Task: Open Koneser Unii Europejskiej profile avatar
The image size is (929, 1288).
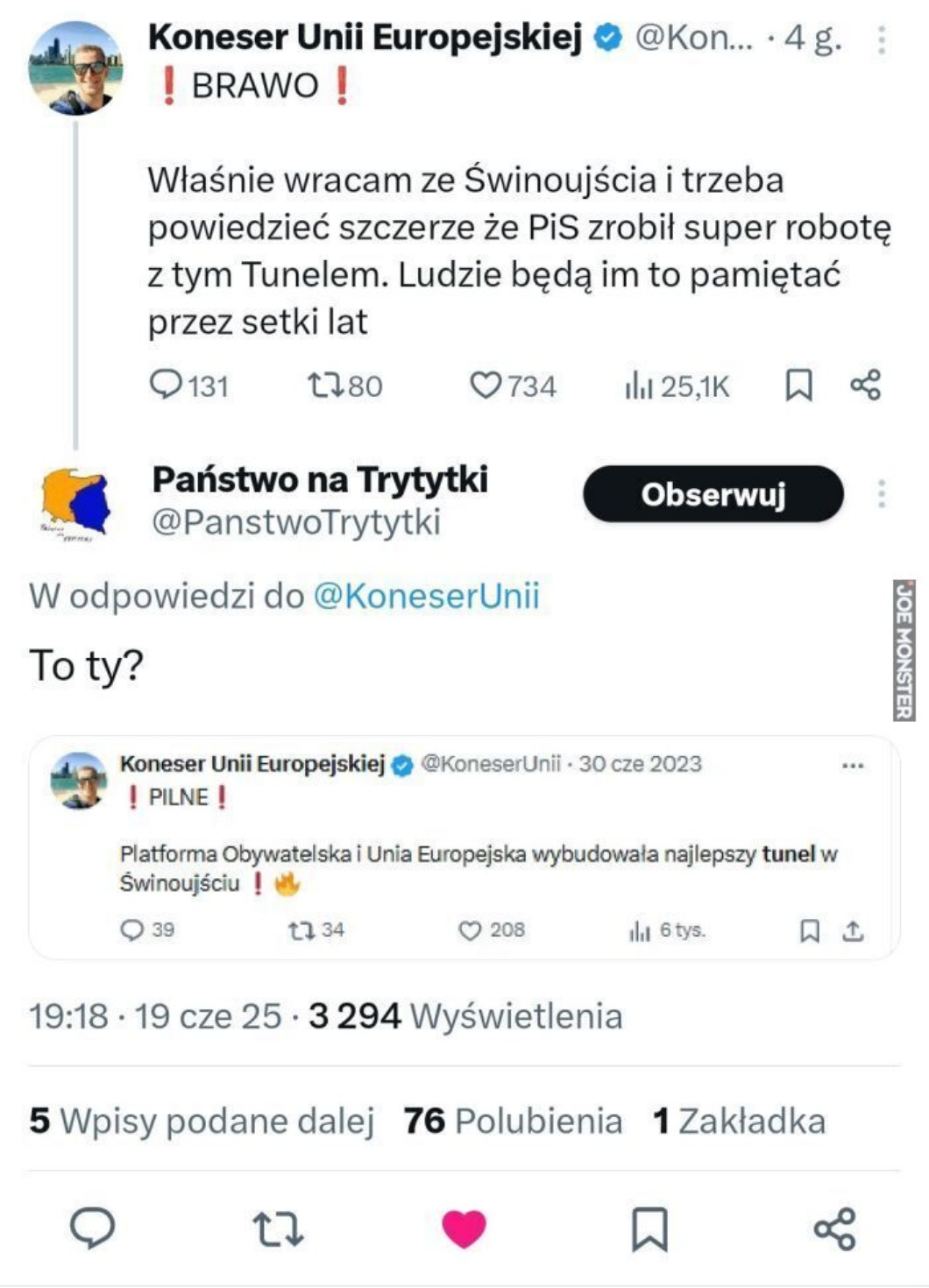Action: [75, 68]
